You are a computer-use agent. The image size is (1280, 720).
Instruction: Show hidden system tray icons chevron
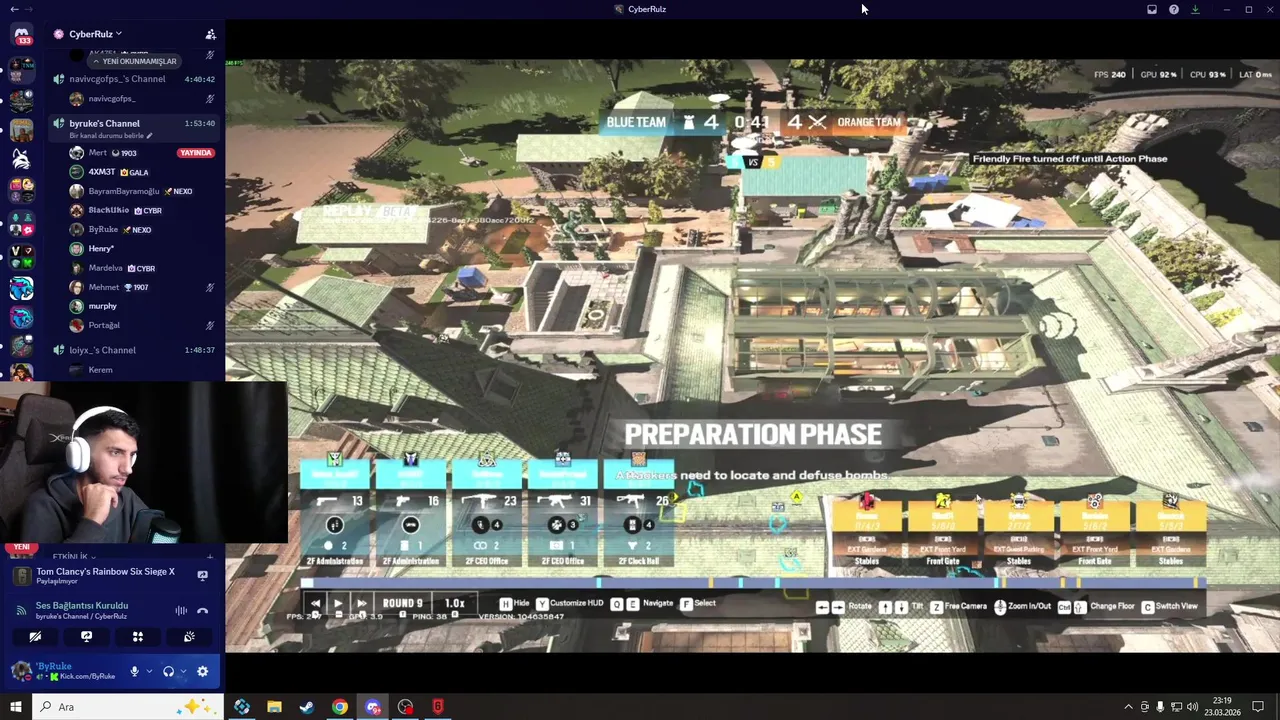click(1129, 707)
